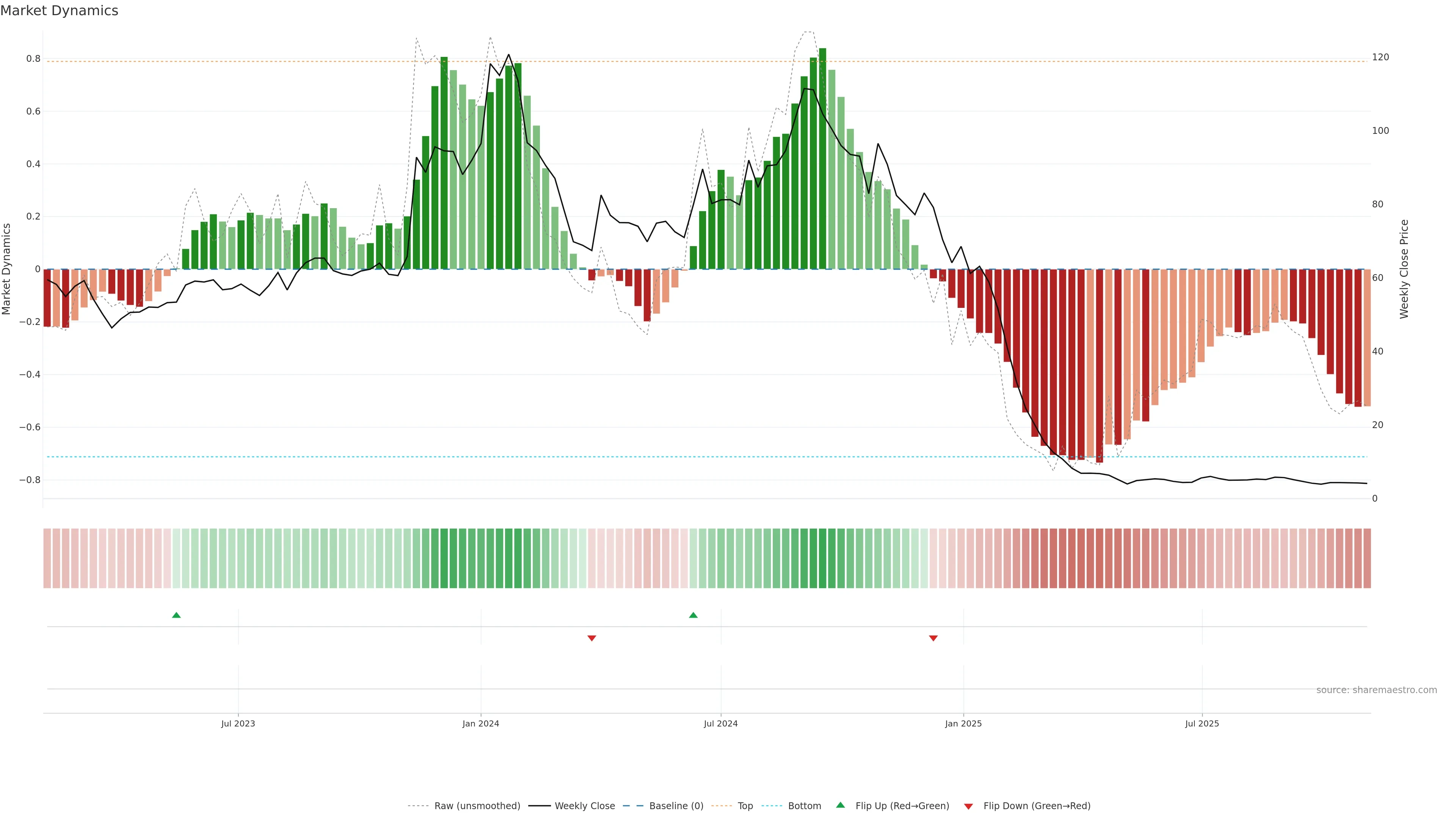Click the Market Dynamics chart title
Viewport: 1456px width, 819px height.
coord(60,11)
